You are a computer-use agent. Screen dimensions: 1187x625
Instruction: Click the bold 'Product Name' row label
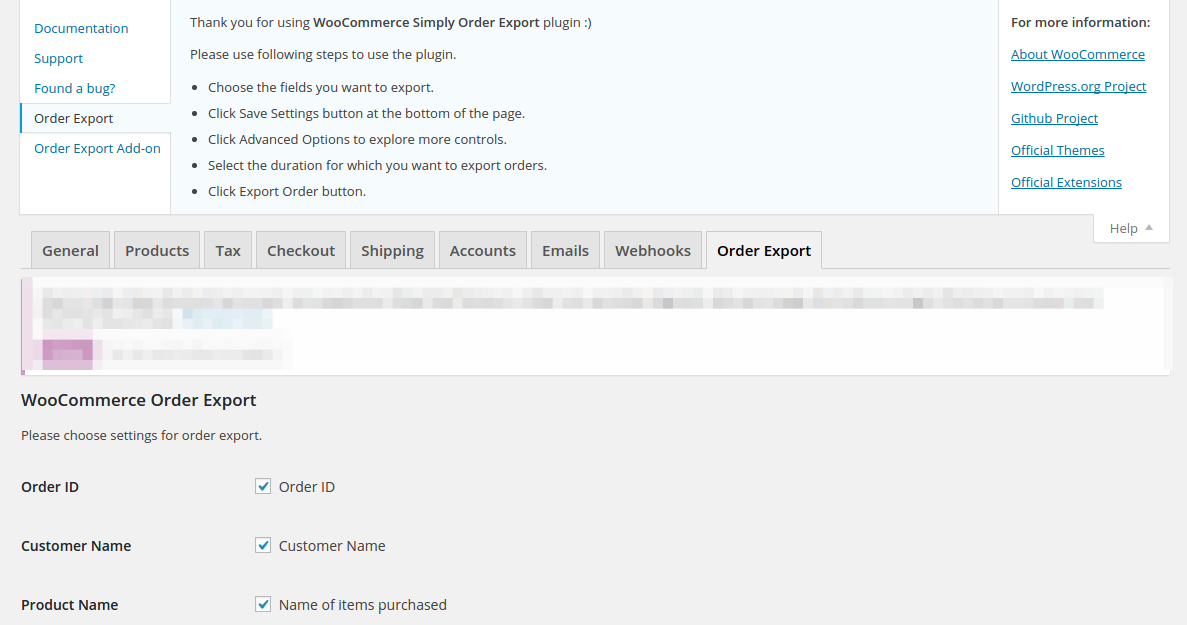pyautogui.click(x=70, y=605)
